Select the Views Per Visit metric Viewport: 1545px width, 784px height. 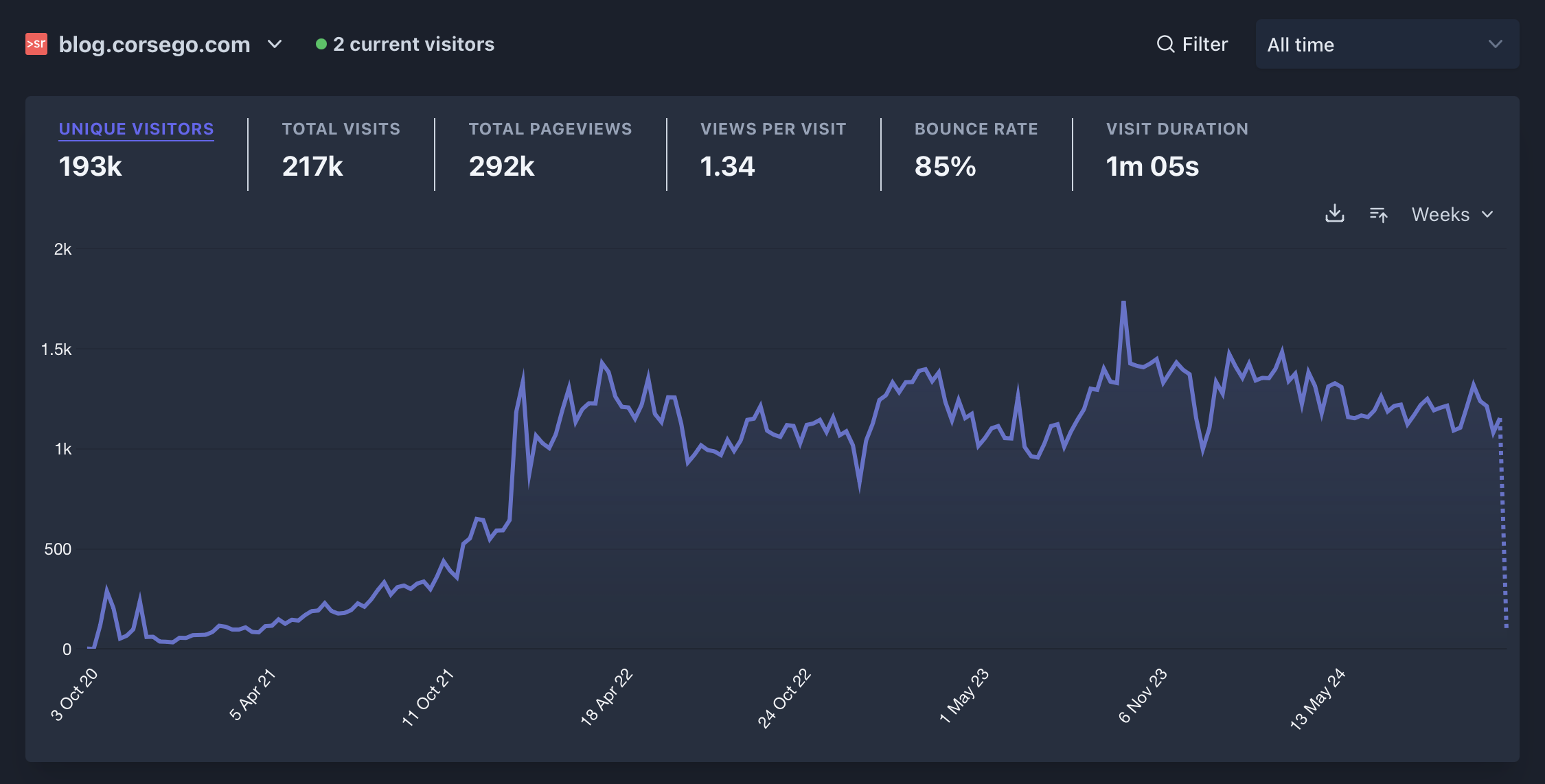pos(773,129)
